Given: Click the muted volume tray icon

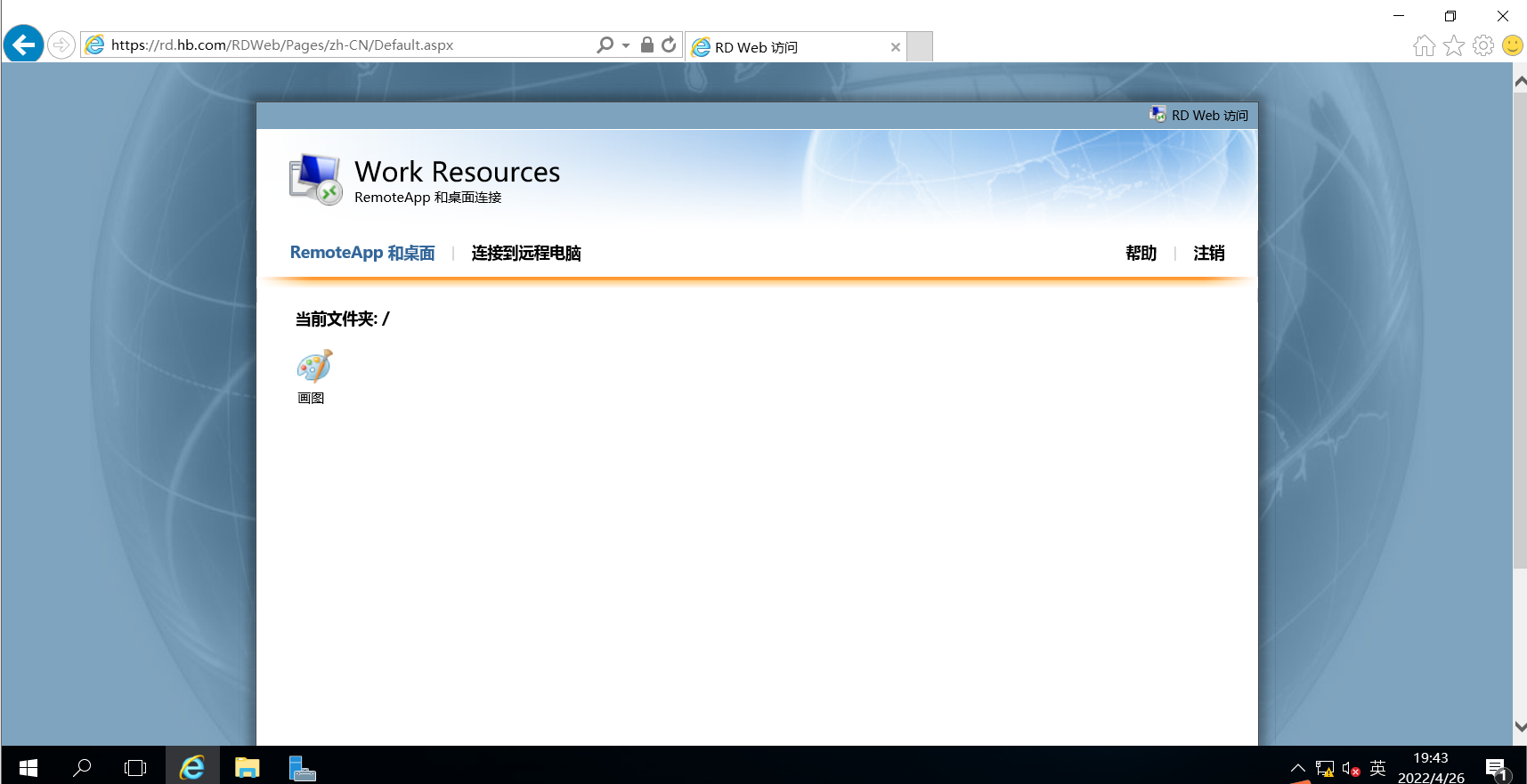Looking at the screenshot, I should coord(1351,769).
